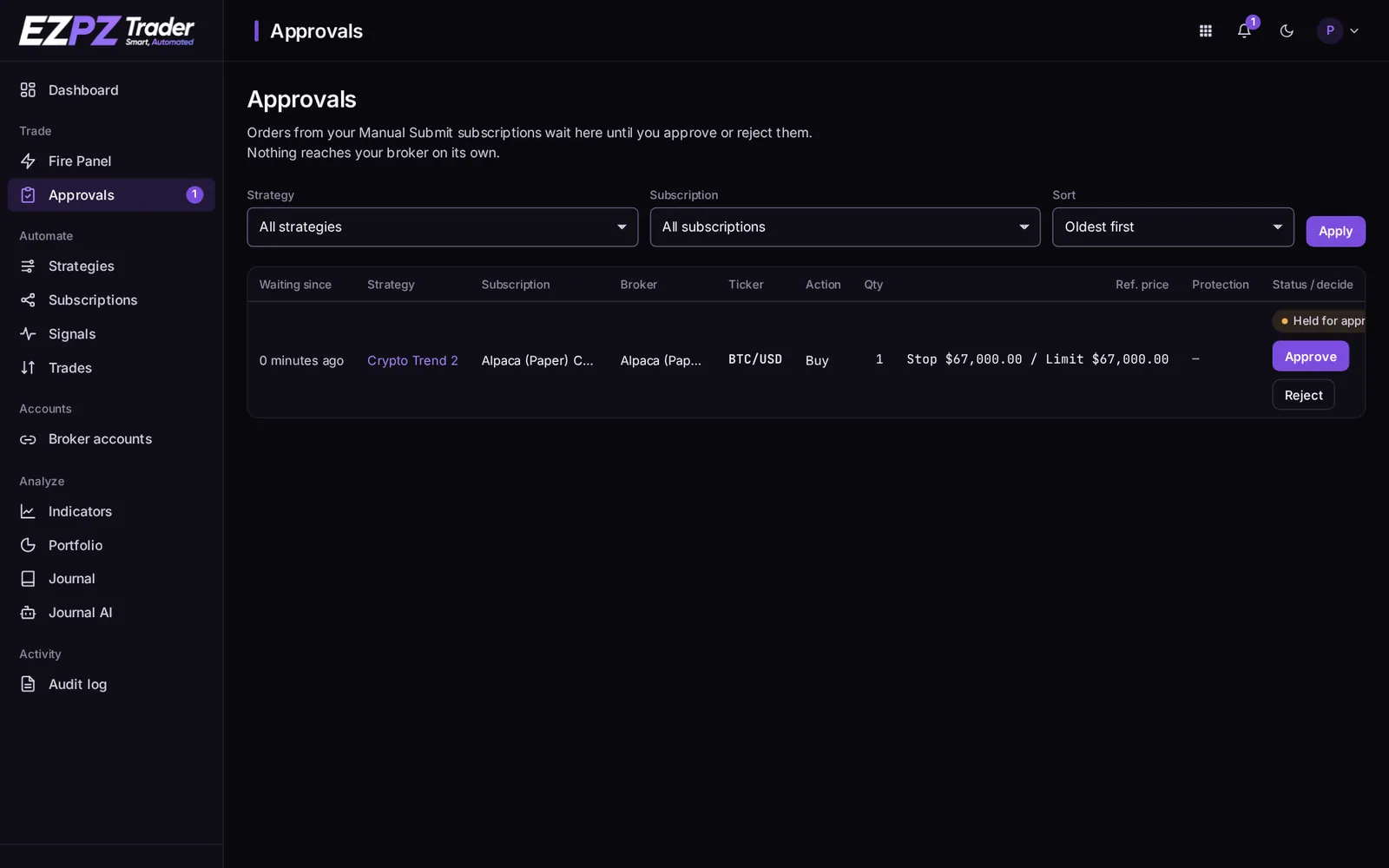
Task: Click the Journal AI robot icon
Action: [x=28, y=613]
